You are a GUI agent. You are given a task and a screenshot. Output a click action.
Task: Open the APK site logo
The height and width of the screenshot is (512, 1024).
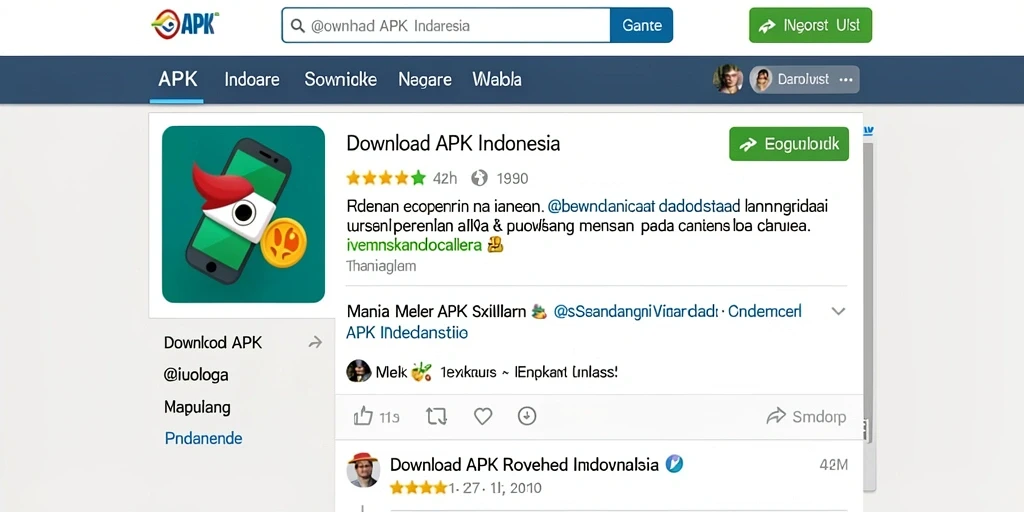tap(185, 25)
